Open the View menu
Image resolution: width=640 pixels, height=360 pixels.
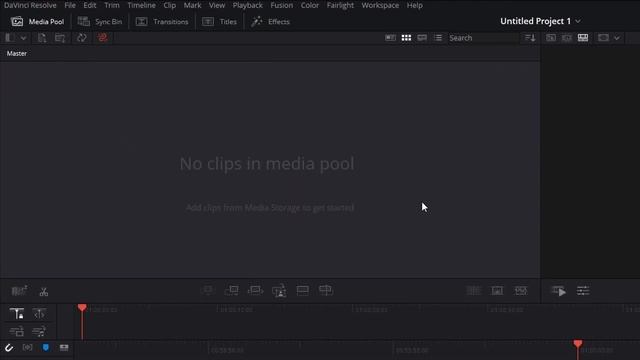(x=217, y=5)
